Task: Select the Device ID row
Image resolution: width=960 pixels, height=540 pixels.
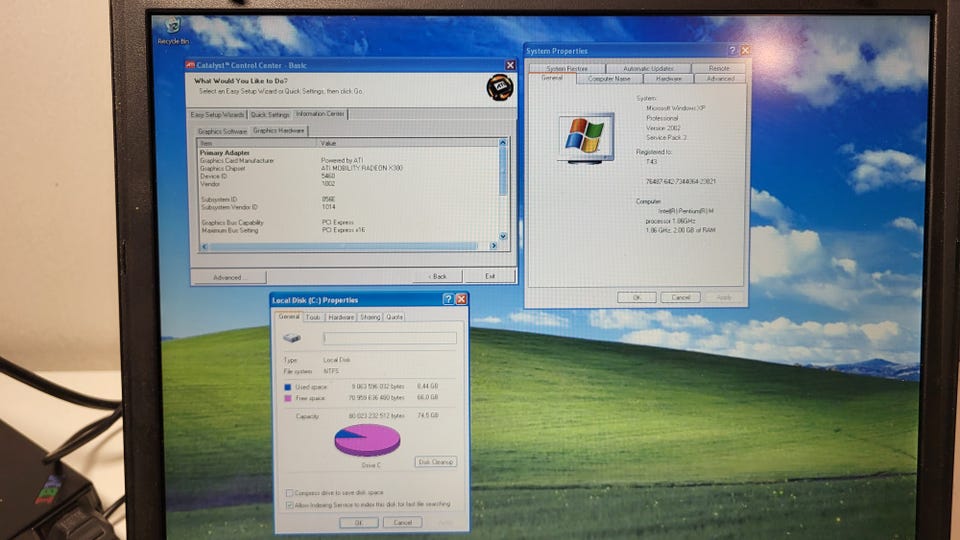Action: click(x=348, y=176)
